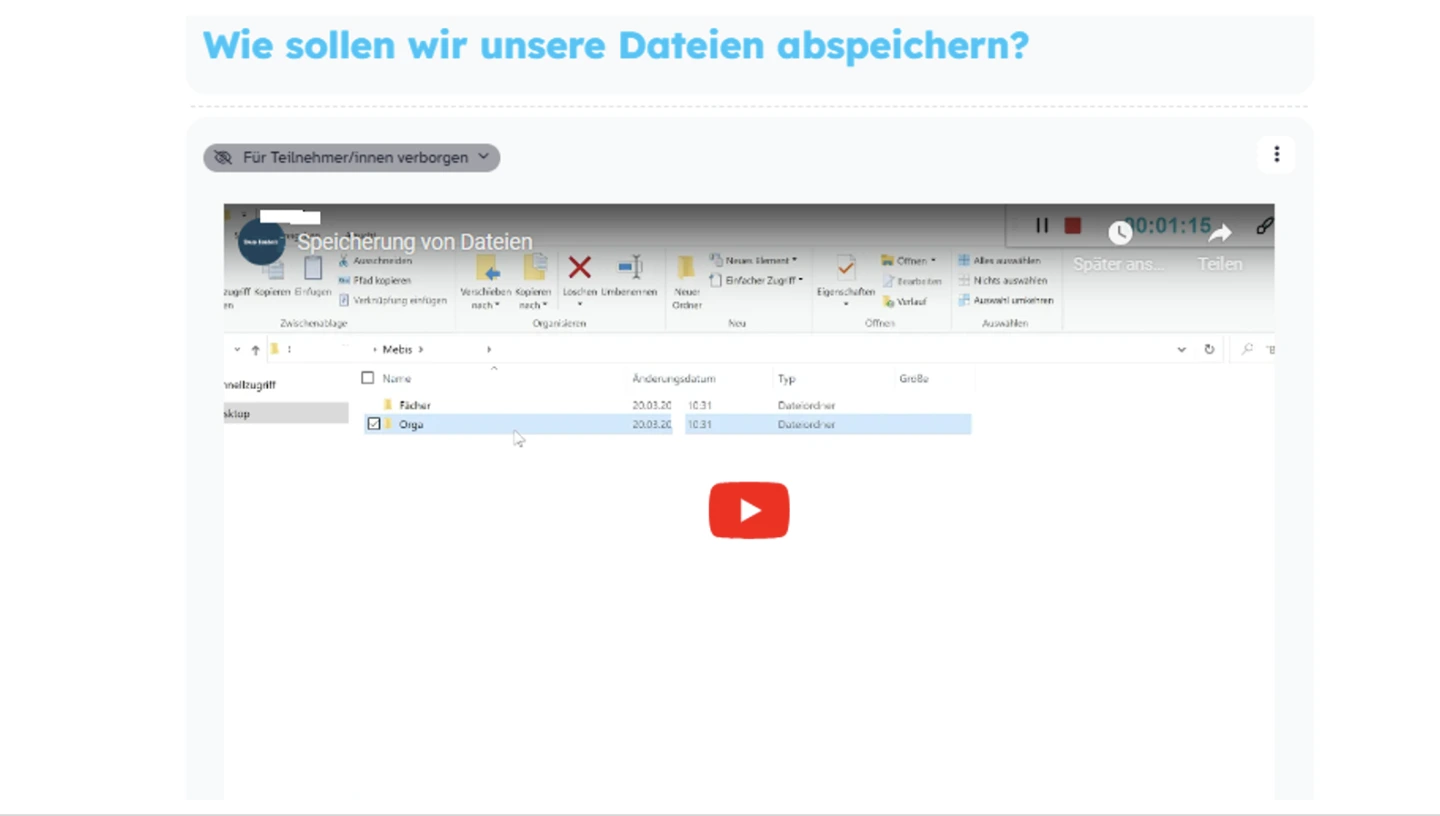Click the Später ansehen clock icon
This screenshot has height=816, width=1440.
[1119, 233]
